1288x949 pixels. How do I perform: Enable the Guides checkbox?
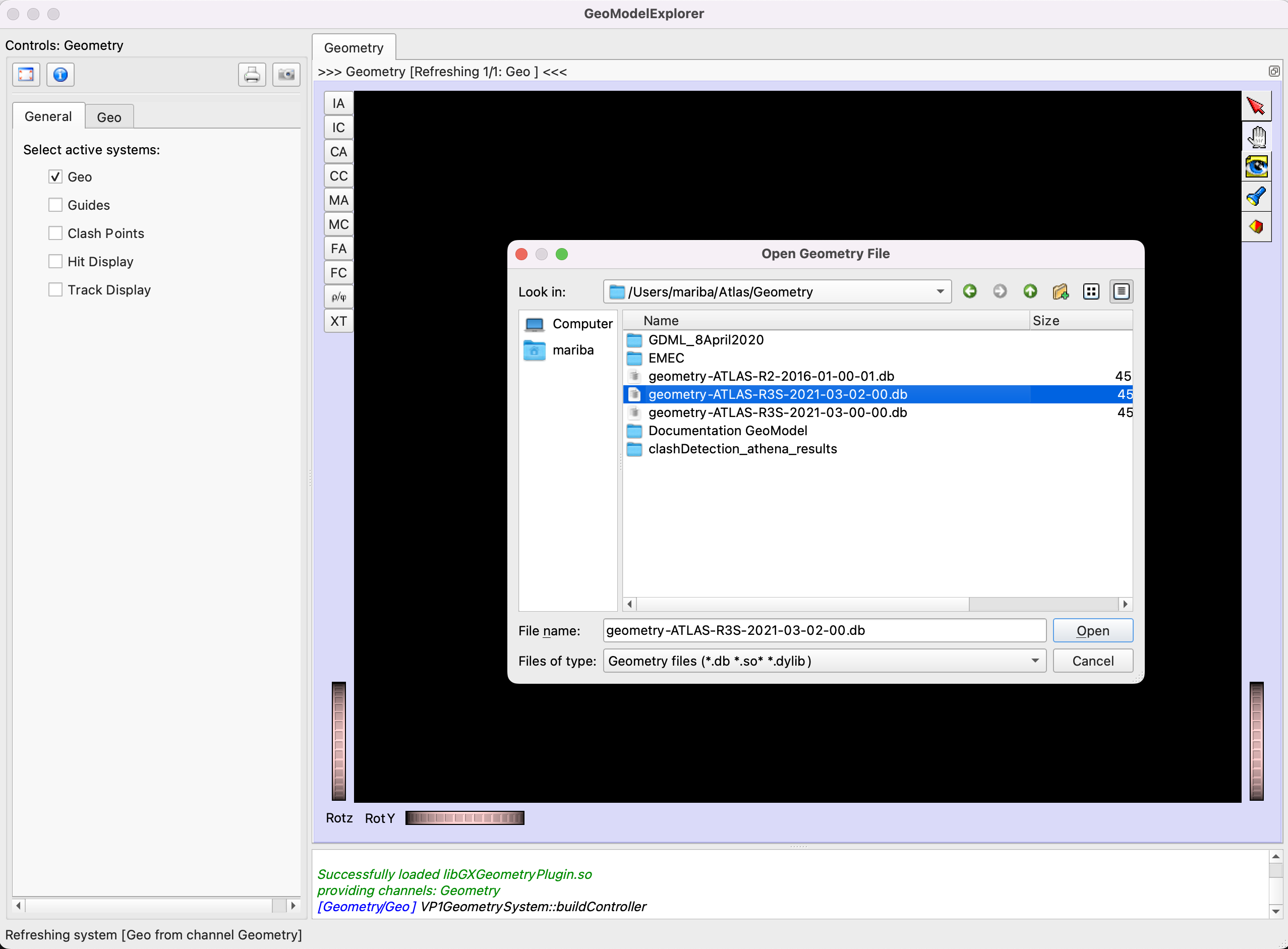pyautogui.click(x=55, y=205)
